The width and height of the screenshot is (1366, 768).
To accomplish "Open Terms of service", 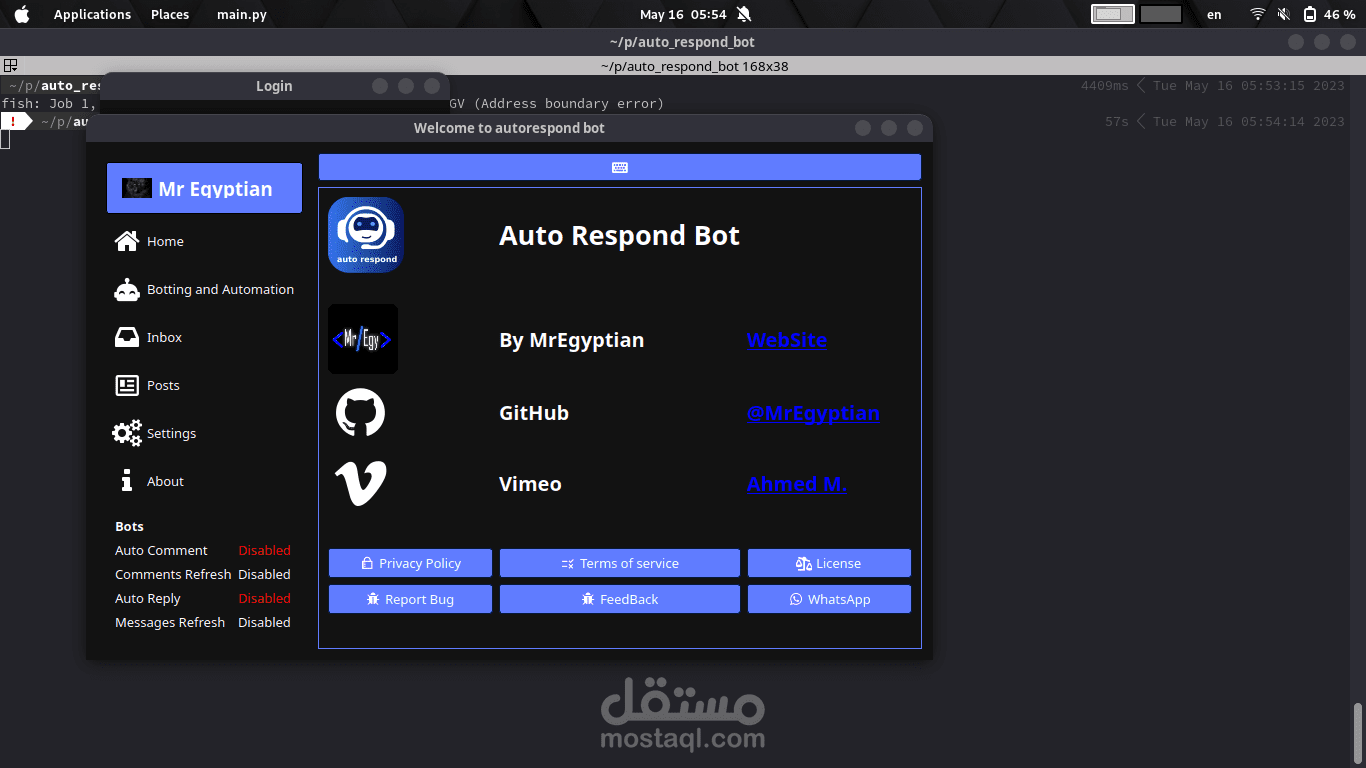I will coord(620,563).
